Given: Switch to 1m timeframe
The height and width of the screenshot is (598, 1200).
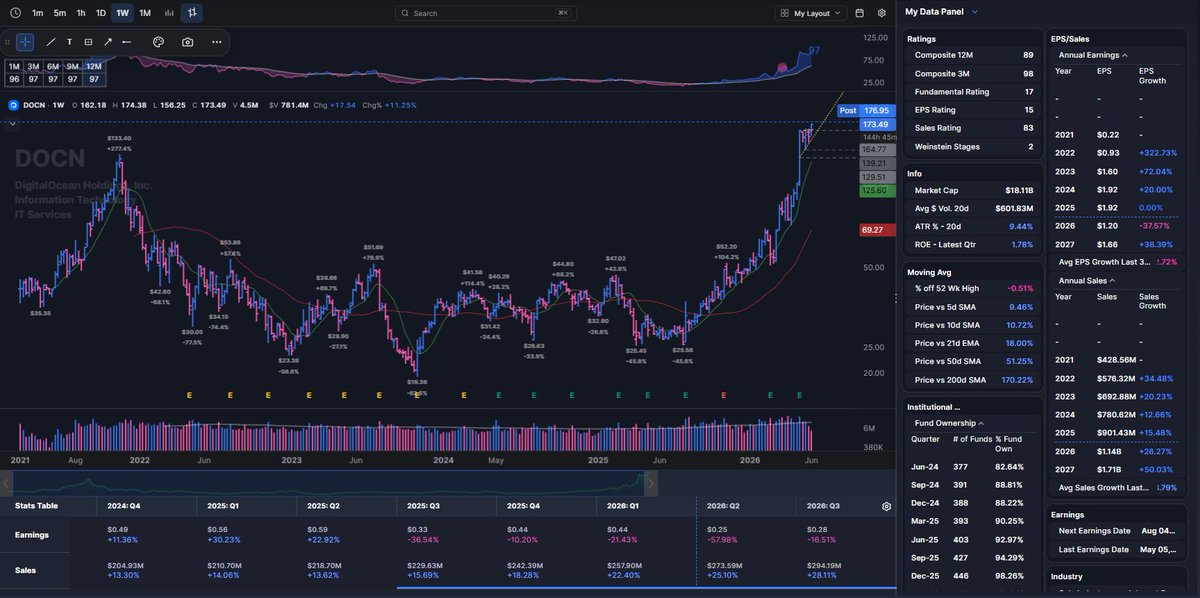Looking at the screenshot, I should pos(37,13).
